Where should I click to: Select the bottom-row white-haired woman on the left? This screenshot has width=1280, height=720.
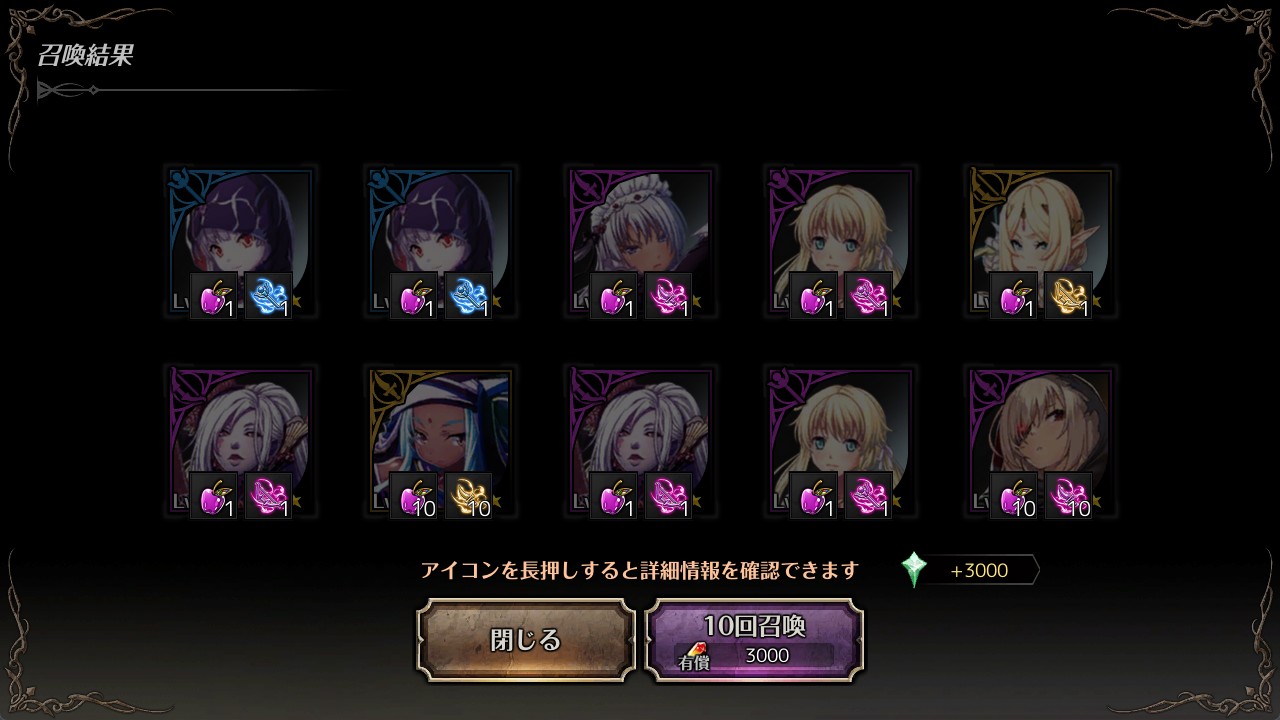click(241, 442)
